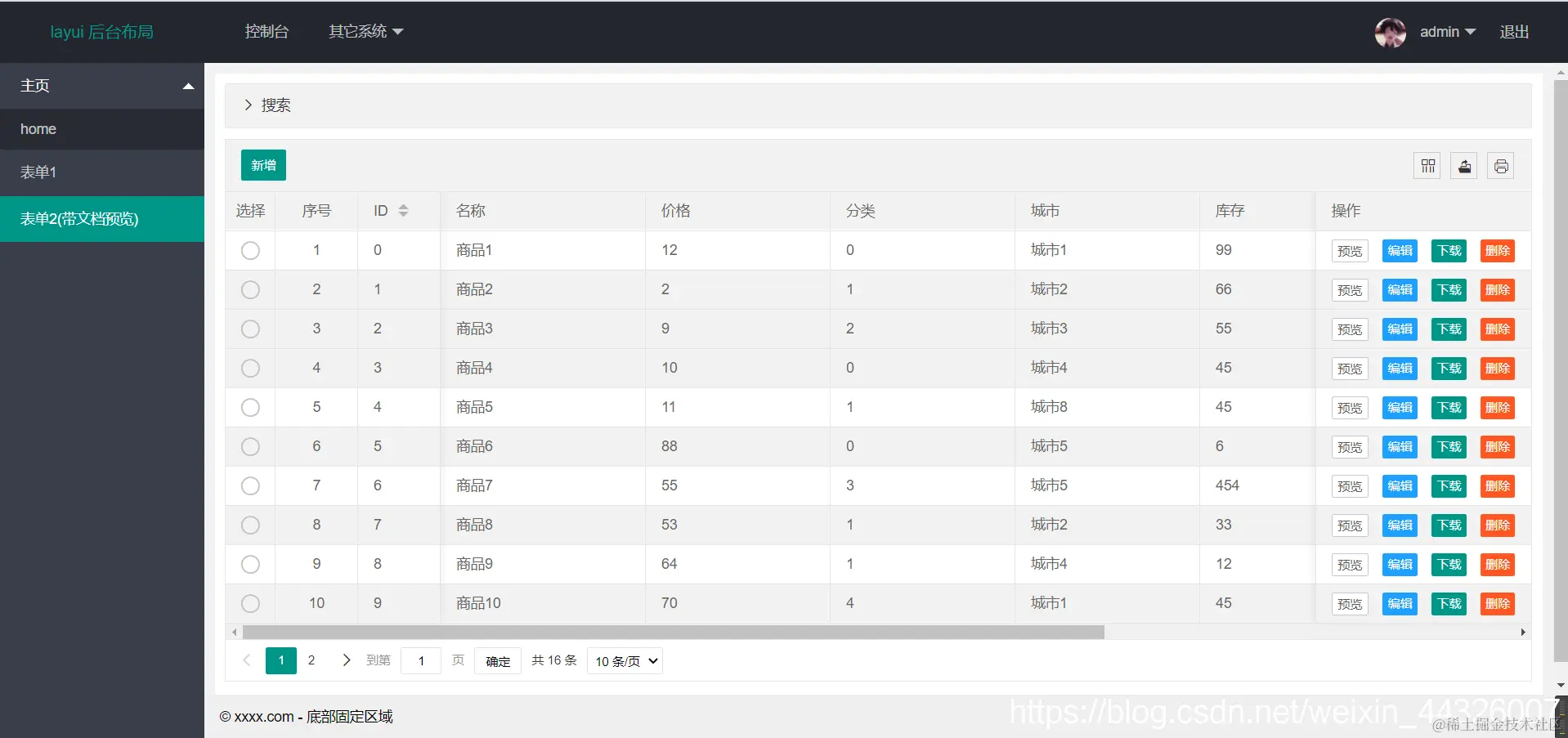Open the 10 条/页 page size dropdown
The height and width of the screenshot is (738, 1568).
coord(625,661)
